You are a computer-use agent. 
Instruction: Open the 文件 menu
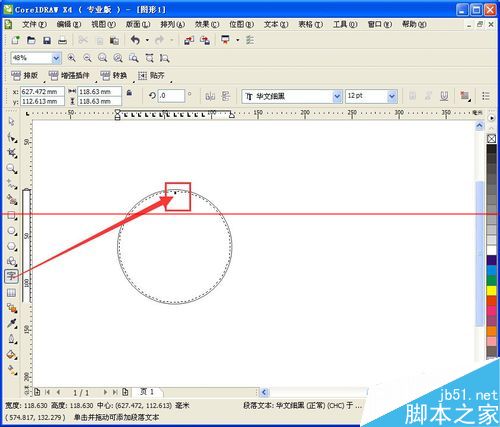(34, 24)
